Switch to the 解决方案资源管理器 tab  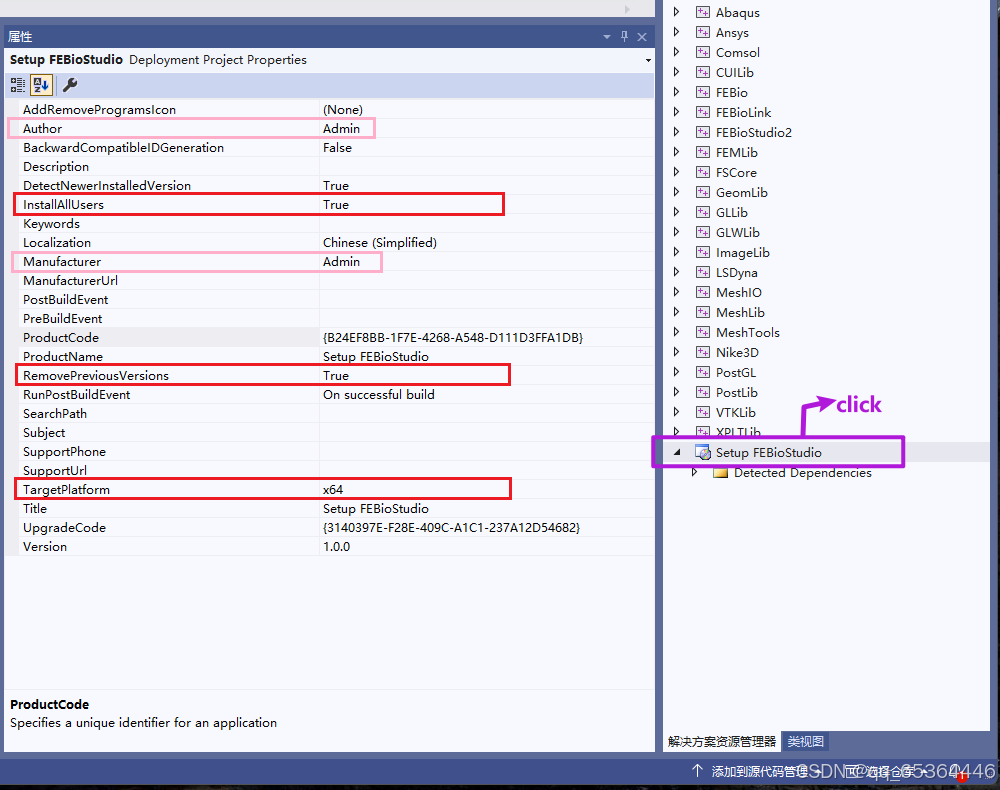722,742
